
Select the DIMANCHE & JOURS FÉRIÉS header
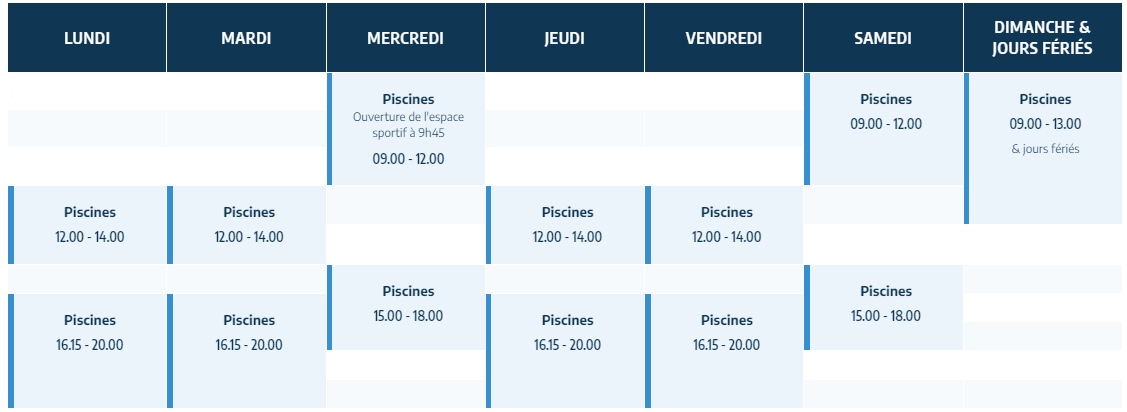1043,37
